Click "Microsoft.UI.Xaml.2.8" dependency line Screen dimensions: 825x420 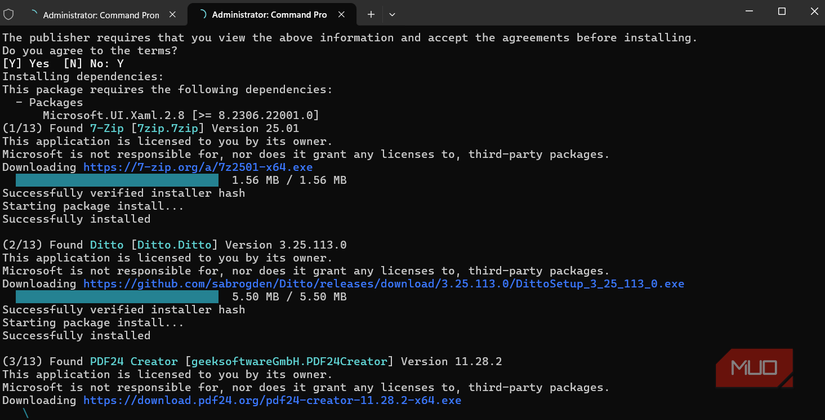click(181, 115)
